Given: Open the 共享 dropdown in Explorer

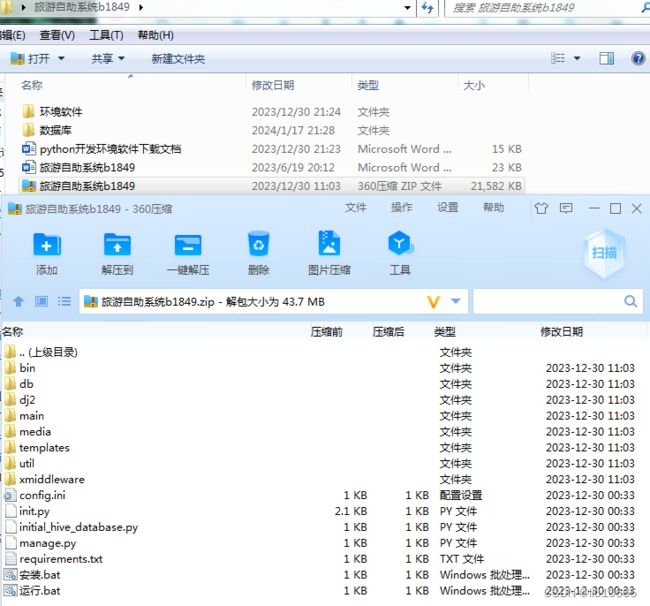Looking at the screenshot, I should coord(121,58).
